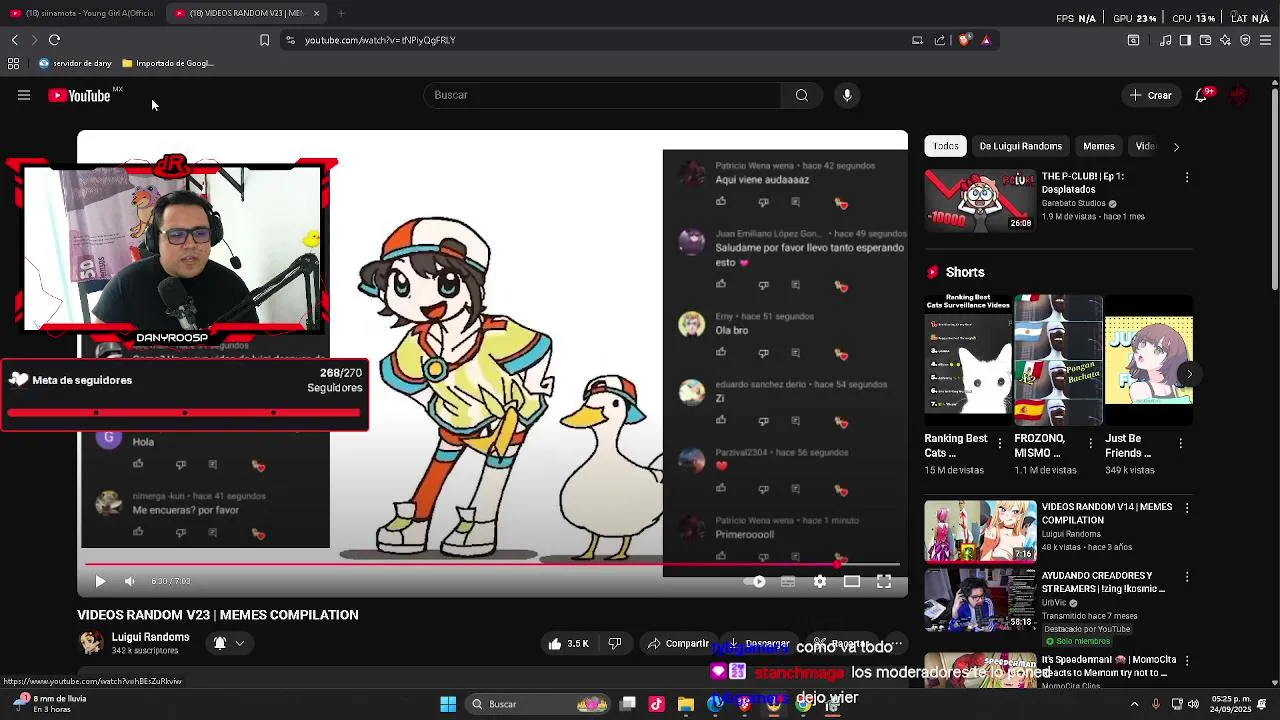Go back in browser
Viewport: 1280px width, 720px height.
pos(14,40)
